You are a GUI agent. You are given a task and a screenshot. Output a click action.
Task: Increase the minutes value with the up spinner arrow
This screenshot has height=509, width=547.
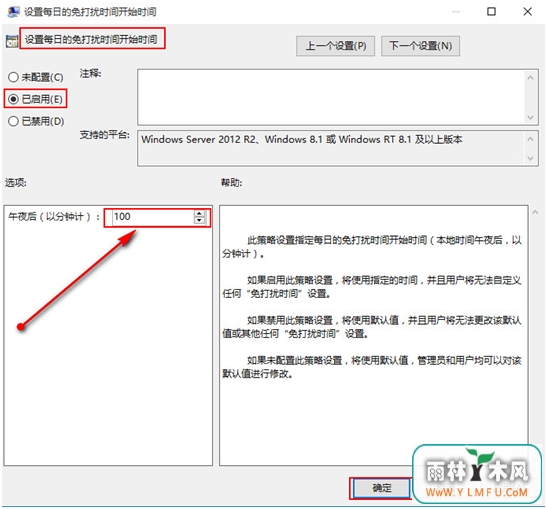[199, 214]
